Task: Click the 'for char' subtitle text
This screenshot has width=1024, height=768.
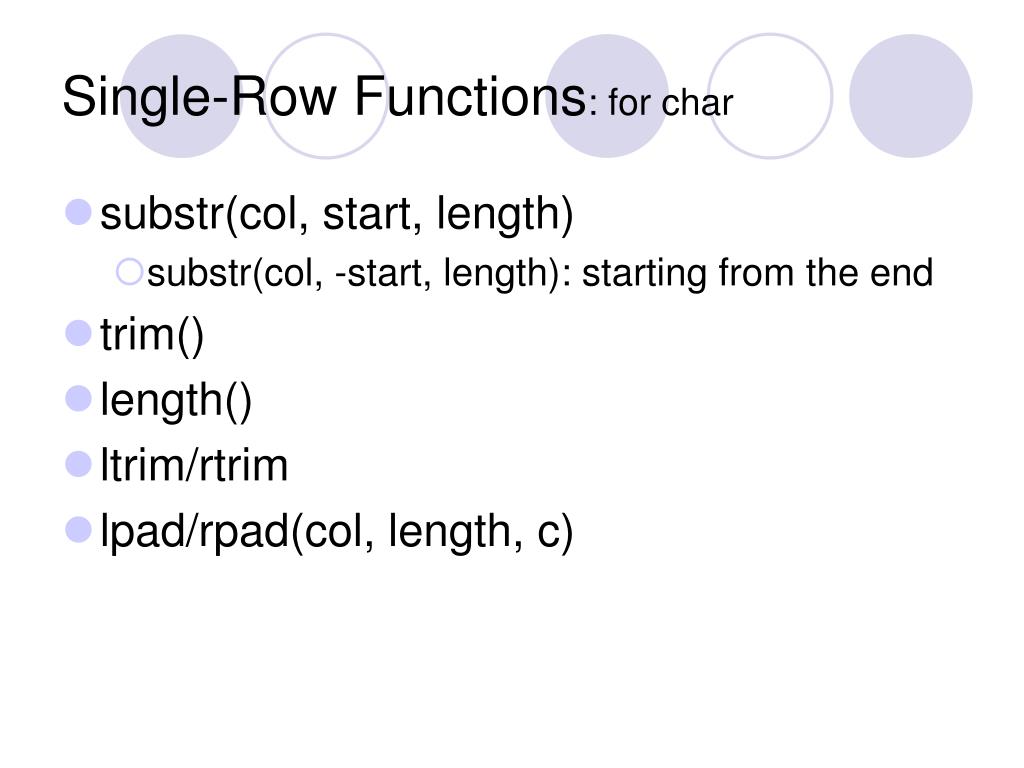Action: tap(671, 104)
